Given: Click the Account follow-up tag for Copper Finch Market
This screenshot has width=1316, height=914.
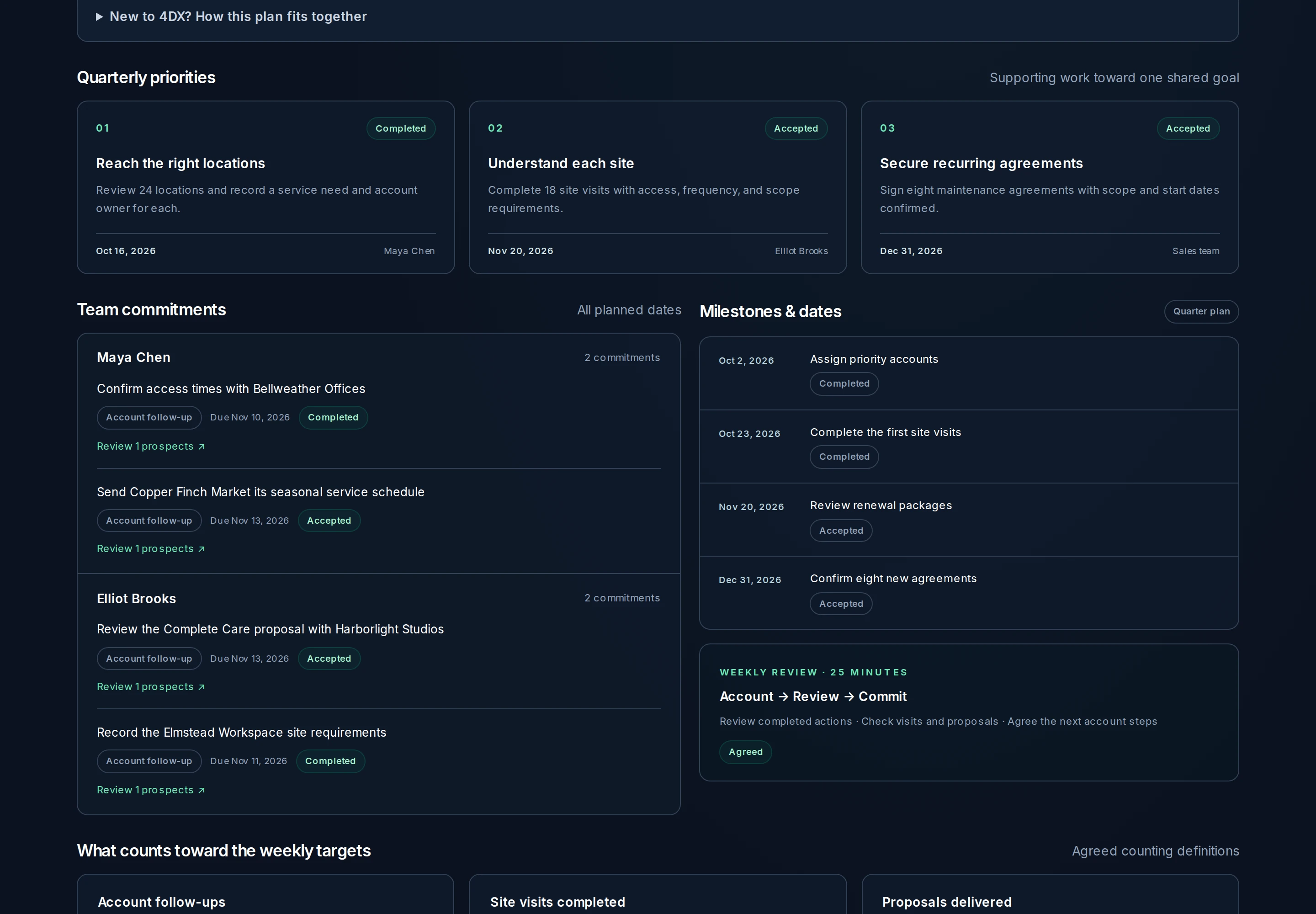Looking at the screenshot, I should (x=149, y=521).
